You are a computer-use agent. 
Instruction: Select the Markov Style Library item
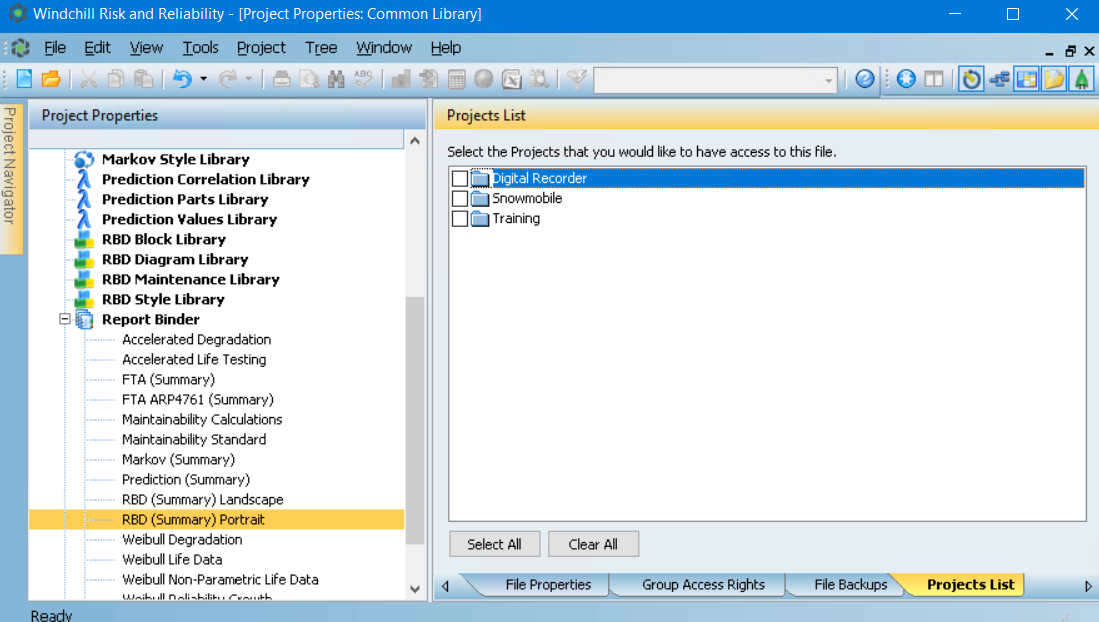point(175,159)
